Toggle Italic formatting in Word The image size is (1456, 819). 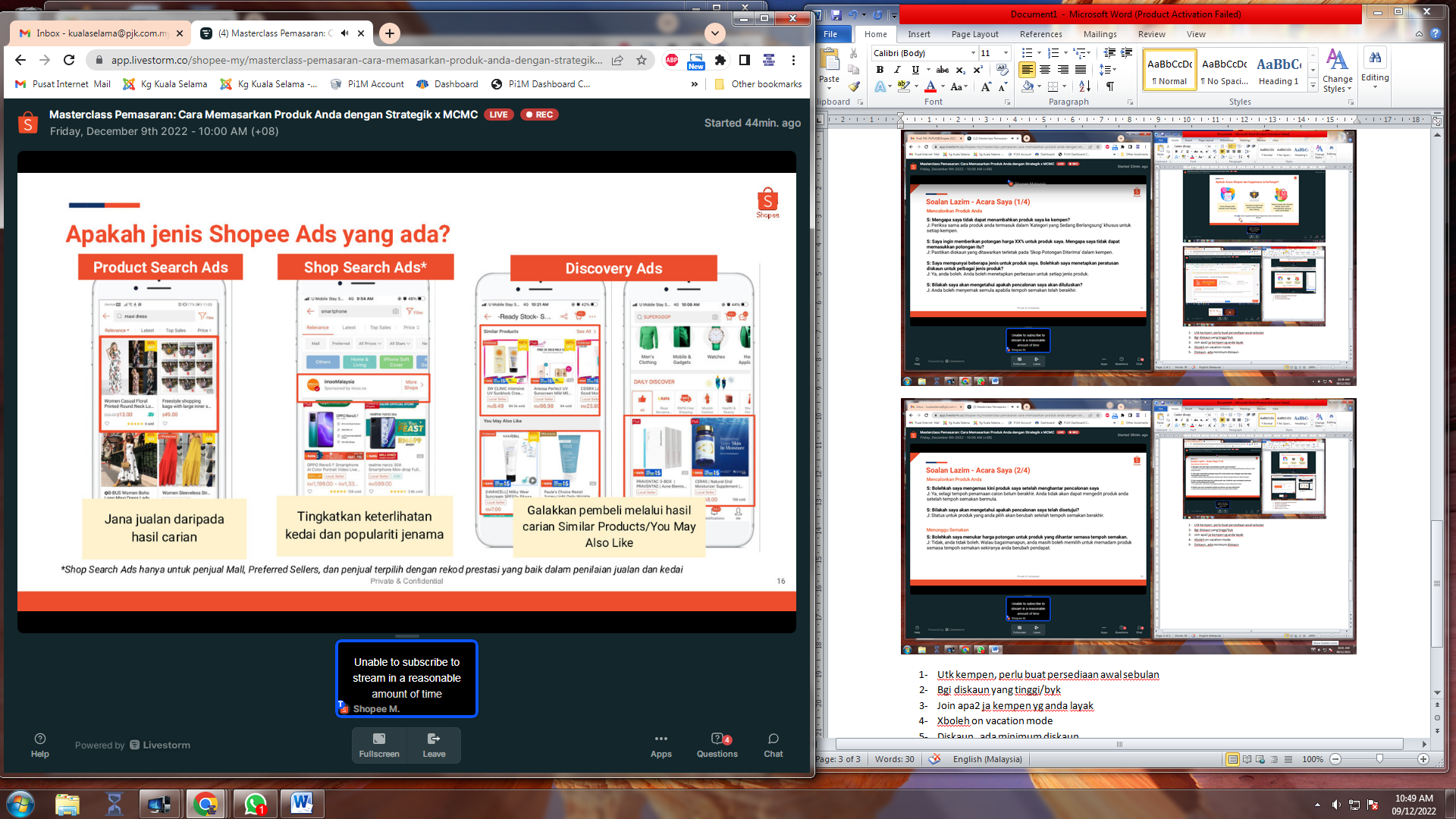click(897, 70)
